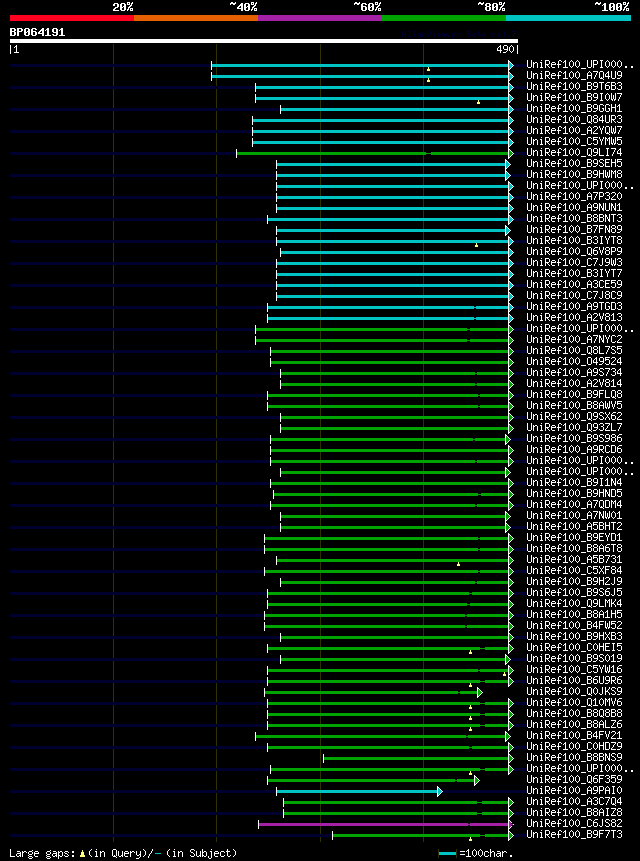This screenshot has width=640, height=861.
Task: Select label UniRef100_A9TGD3
Action: [574, 306]
